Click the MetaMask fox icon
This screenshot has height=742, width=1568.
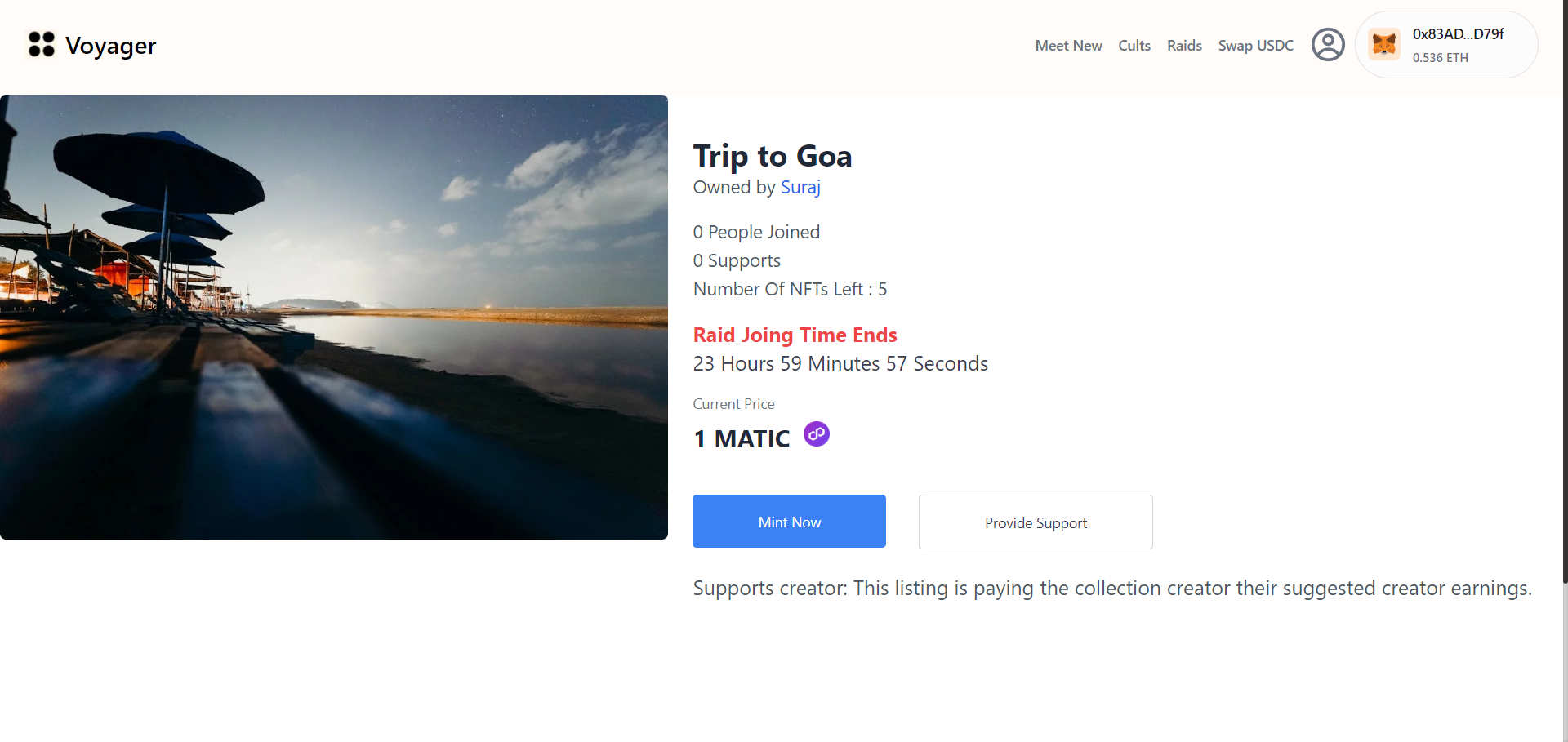click(x=1384, y=45)
